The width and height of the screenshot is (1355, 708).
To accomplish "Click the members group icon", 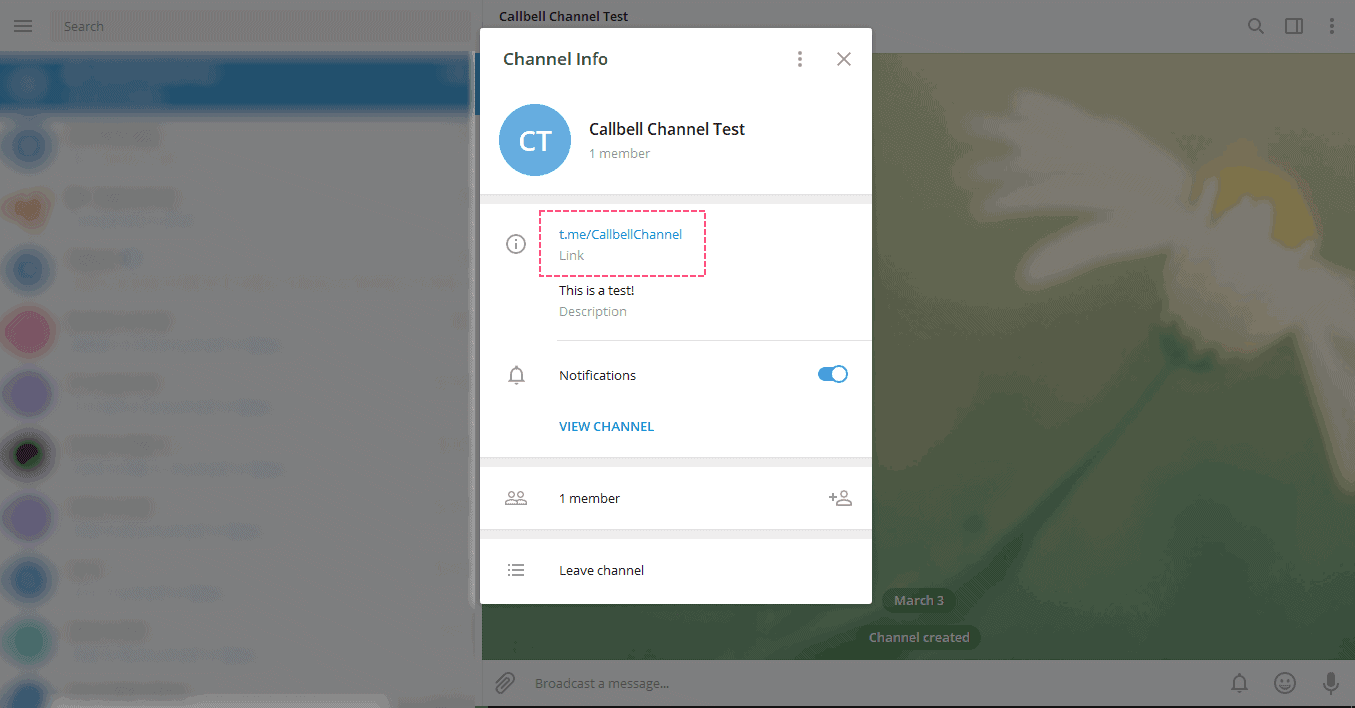I will coord(516,498).
